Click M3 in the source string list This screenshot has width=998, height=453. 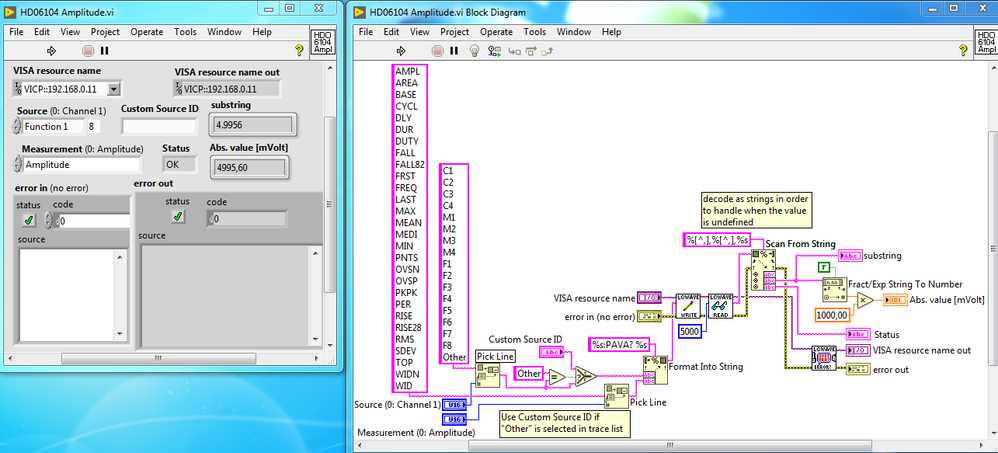click(x=448, y=240)
